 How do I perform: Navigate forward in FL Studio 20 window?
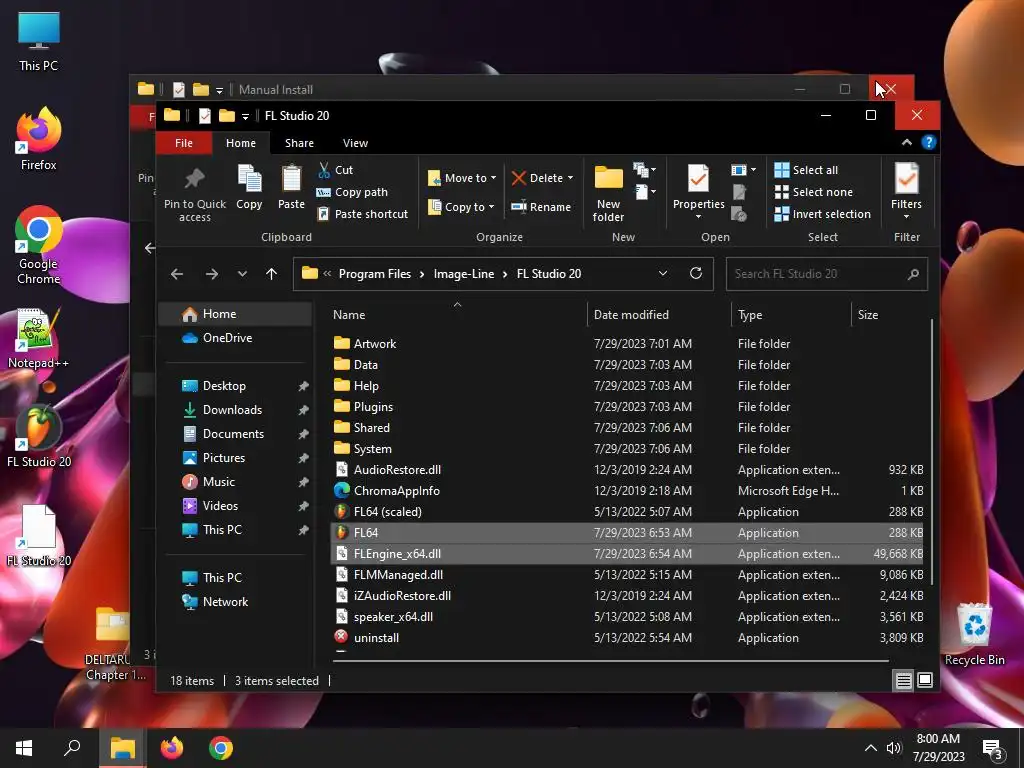212,274
